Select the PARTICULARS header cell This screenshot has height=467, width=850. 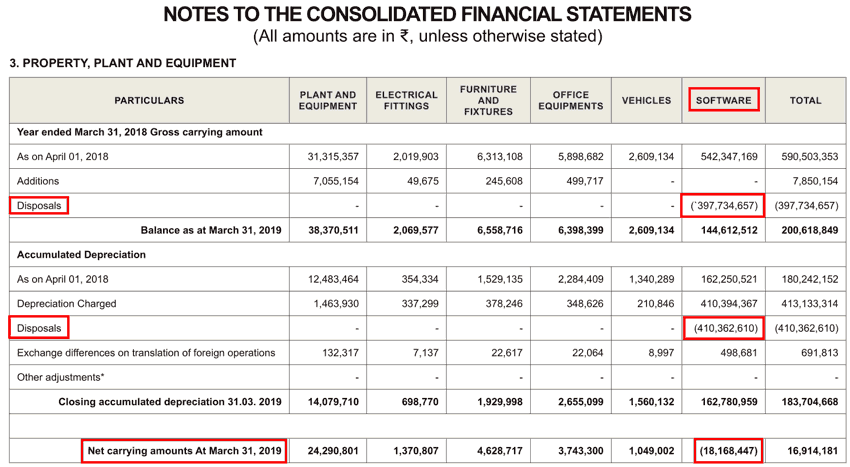(149, 100)
